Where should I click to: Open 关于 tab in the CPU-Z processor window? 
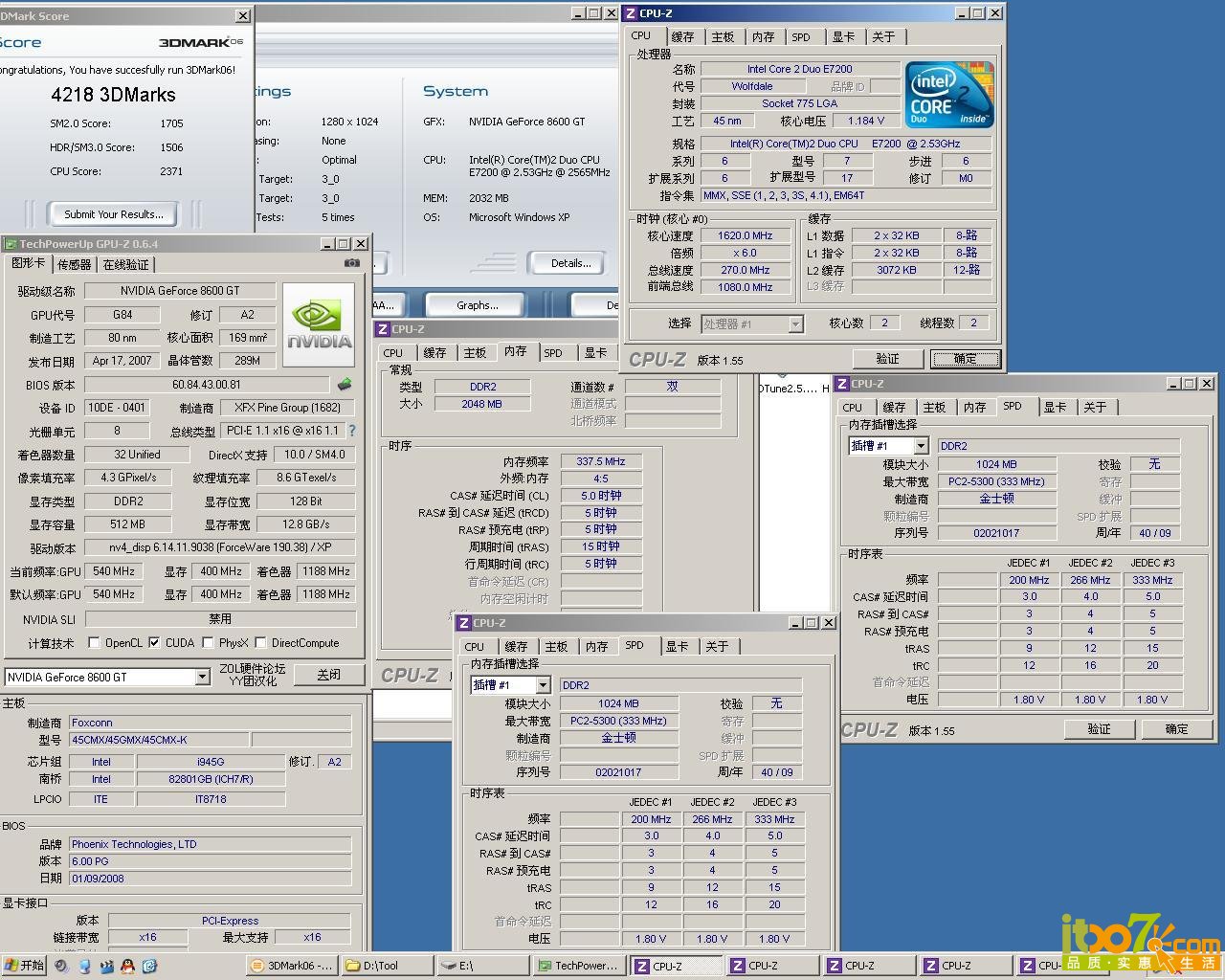(883, 37)
